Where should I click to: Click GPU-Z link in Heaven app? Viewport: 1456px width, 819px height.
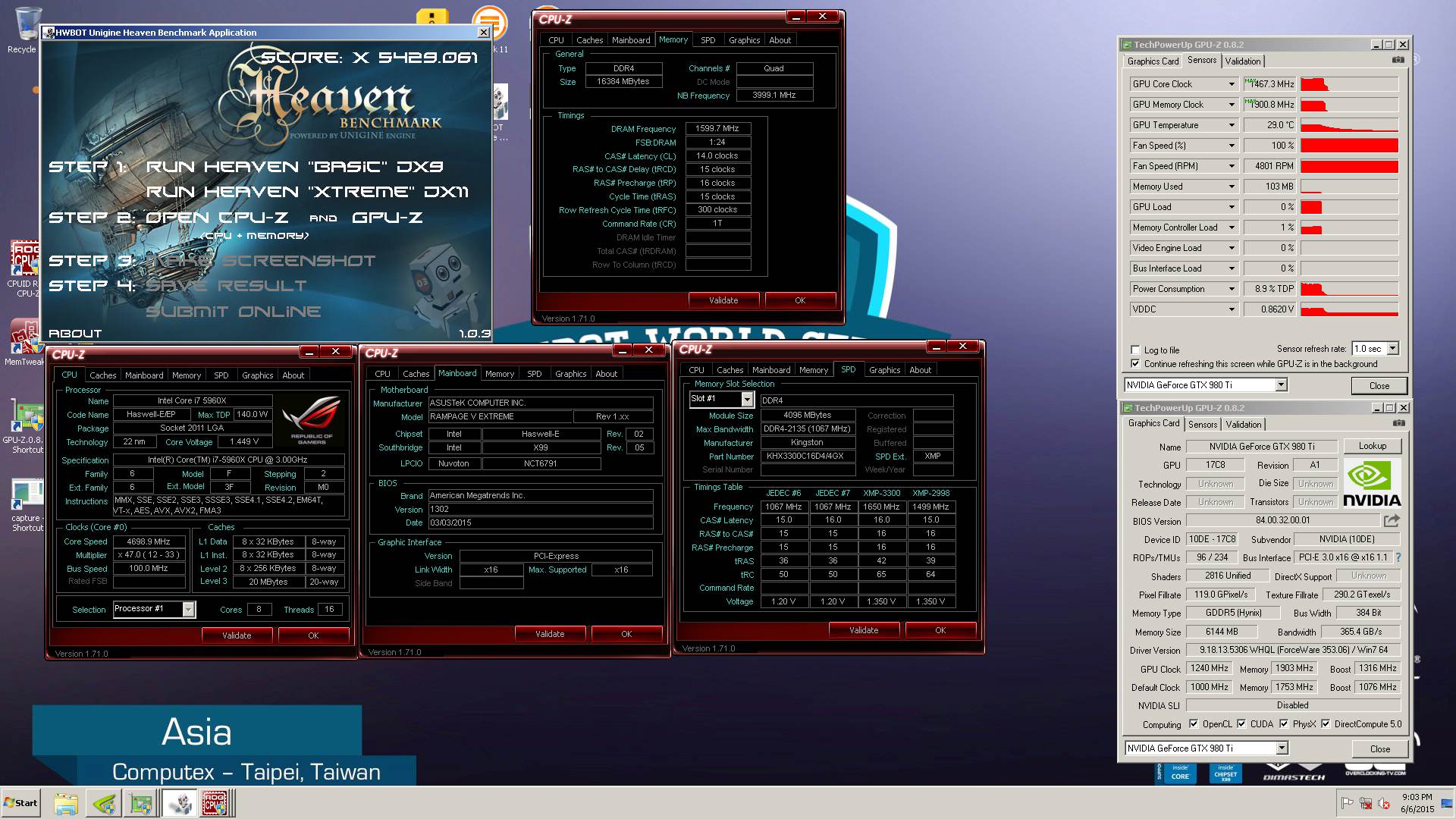[x=387, y=218]
